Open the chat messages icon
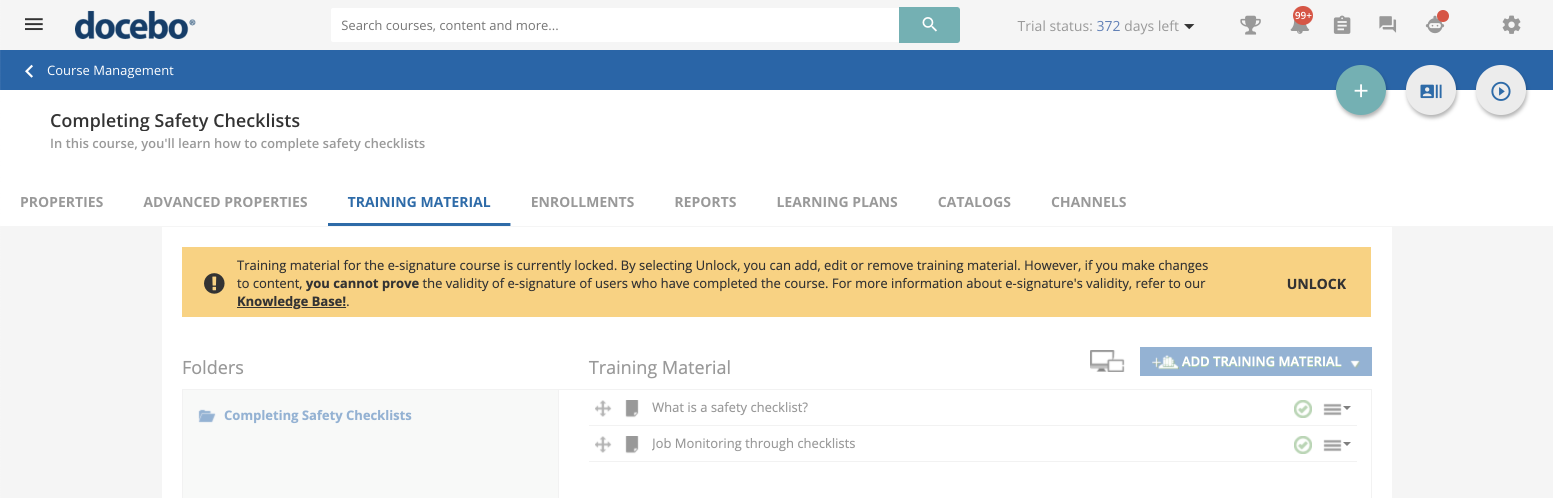1553x498 pixels. tap(1387, 25)
